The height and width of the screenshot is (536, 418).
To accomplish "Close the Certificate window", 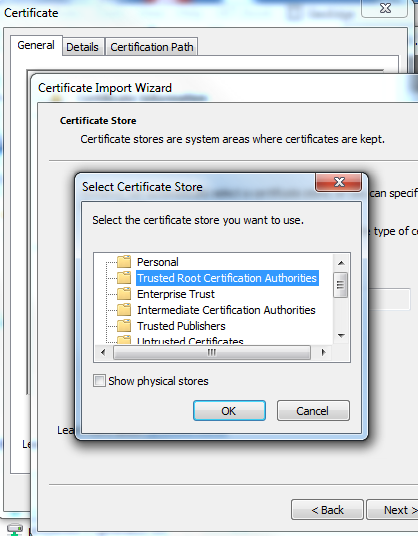I will click(x=385, y=8).
